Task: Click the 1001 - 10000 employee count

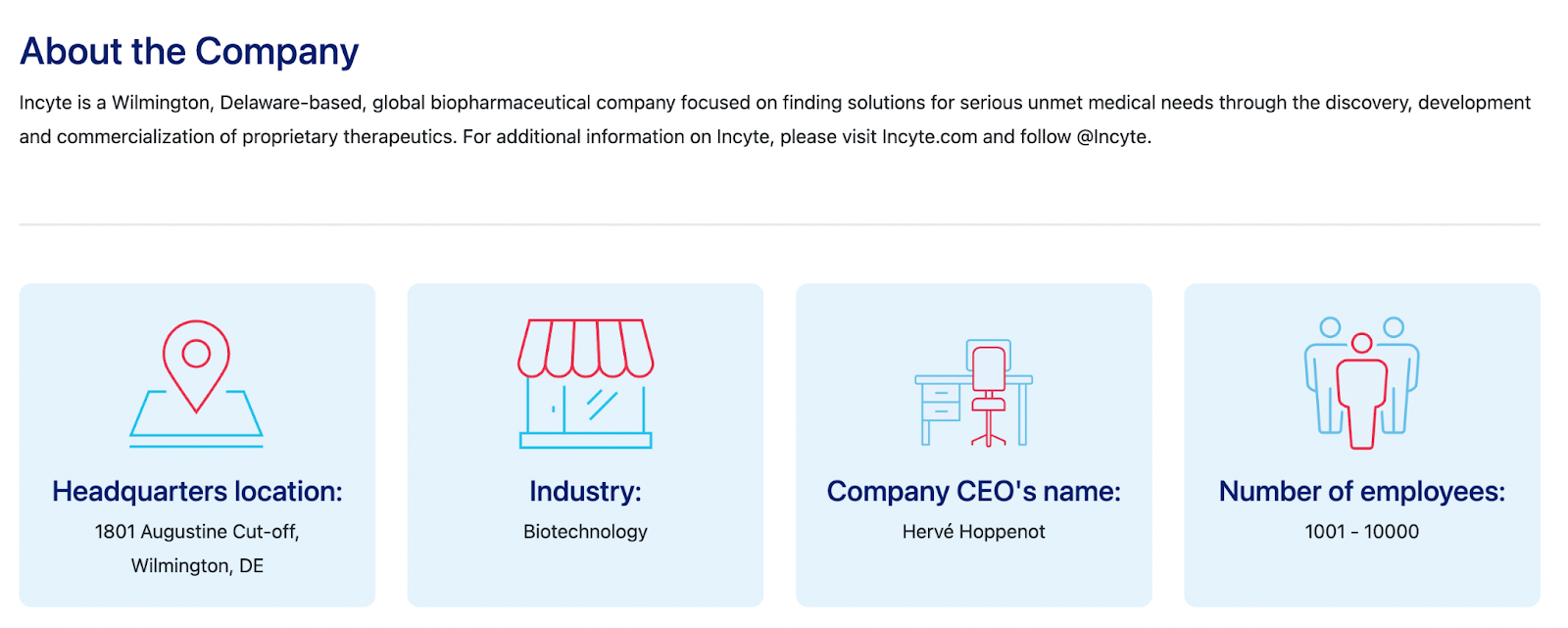Action: 1361,532
